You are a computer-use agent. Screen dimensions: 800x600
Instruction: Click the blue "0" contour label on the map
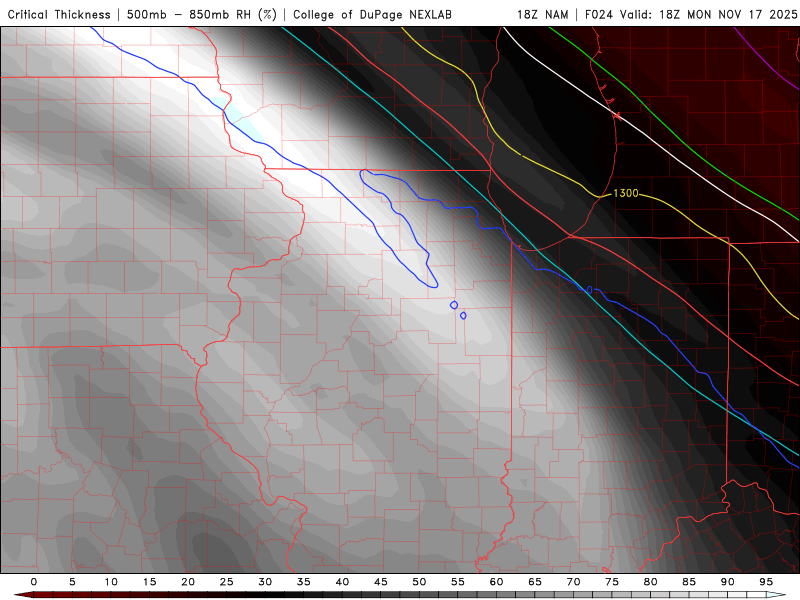(589, 290)
